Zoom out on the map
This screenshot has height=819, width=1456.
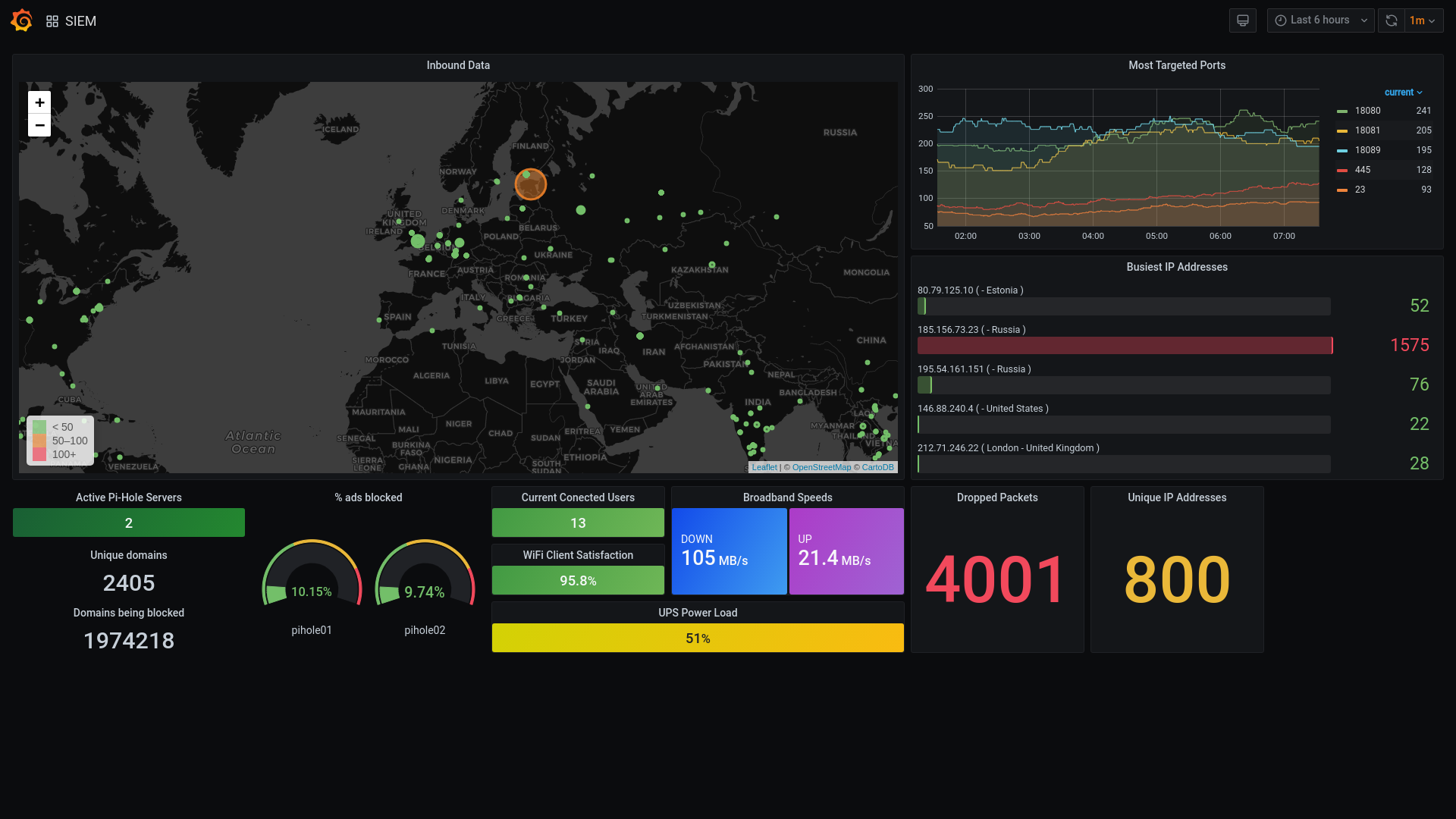coord(39,125)
